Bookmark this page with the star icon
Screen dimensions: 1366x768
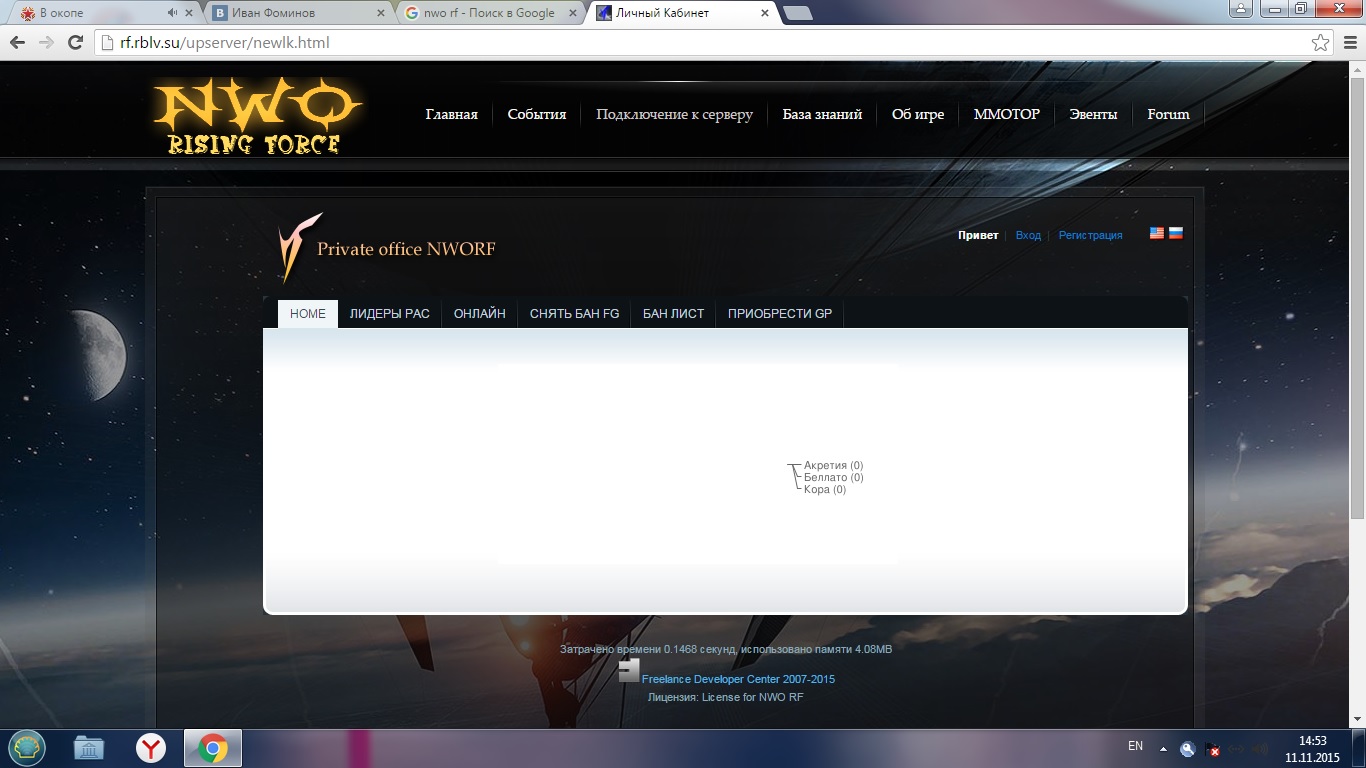tap(1321, 43)
